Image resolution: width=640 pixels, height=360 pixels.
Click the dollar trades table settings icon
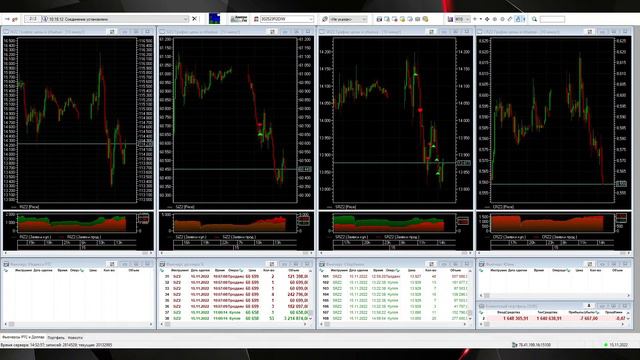tap(272, 264)
